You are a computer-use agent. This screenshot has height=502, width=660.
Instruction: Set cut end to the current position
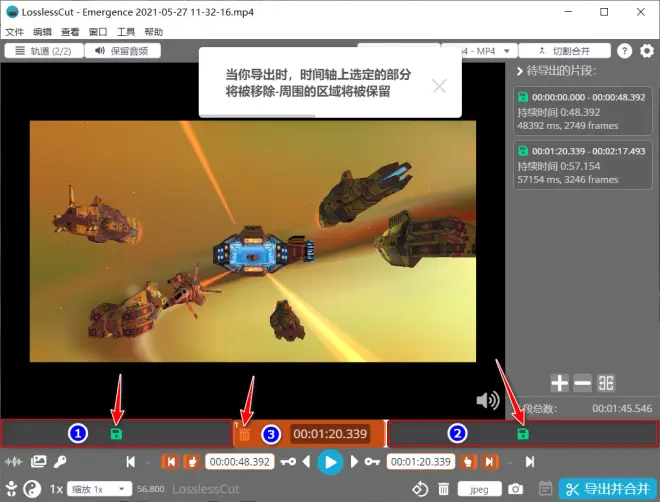(468, 462)
